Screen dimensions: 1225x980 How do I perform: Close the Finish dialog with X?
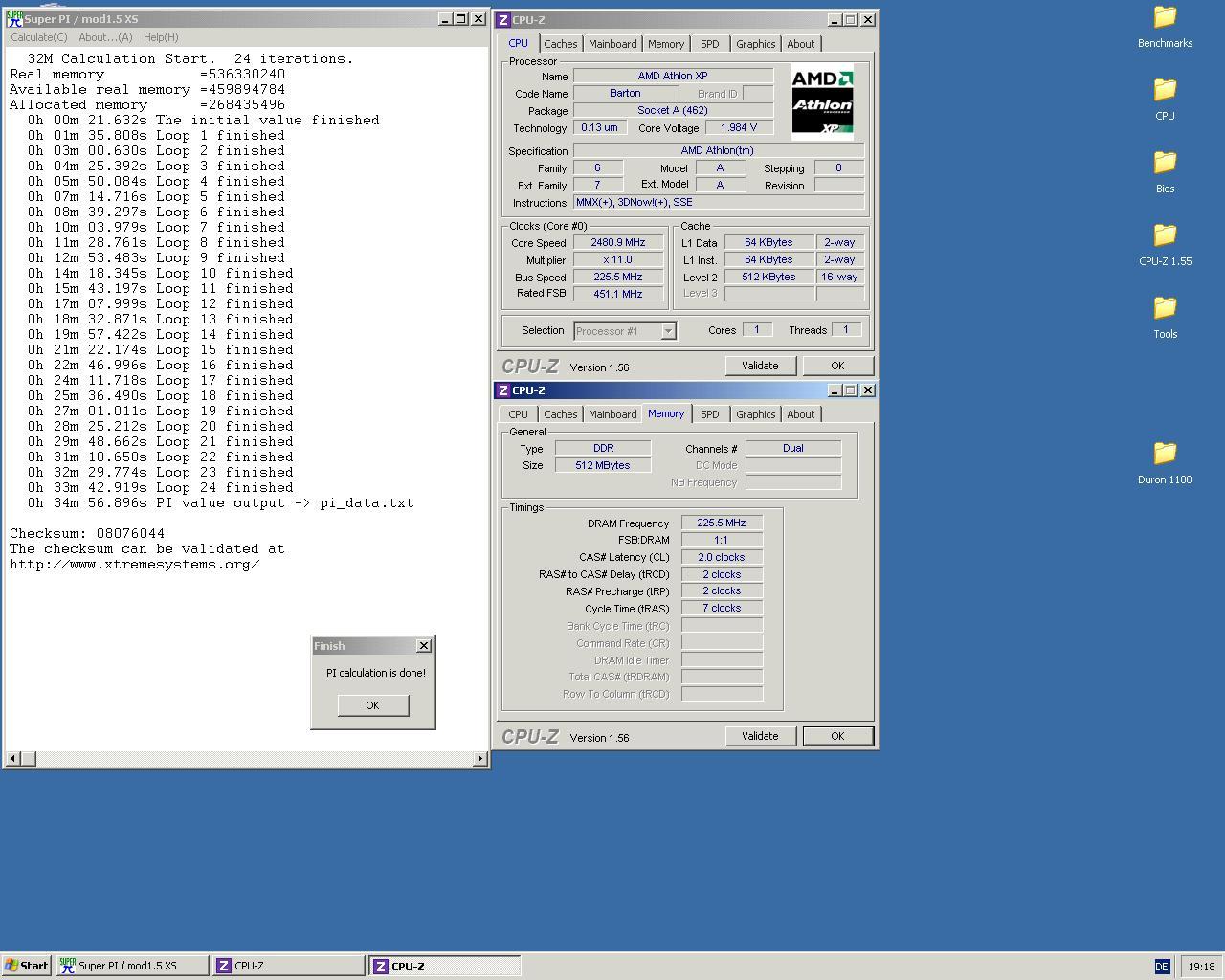click(424, 646)
